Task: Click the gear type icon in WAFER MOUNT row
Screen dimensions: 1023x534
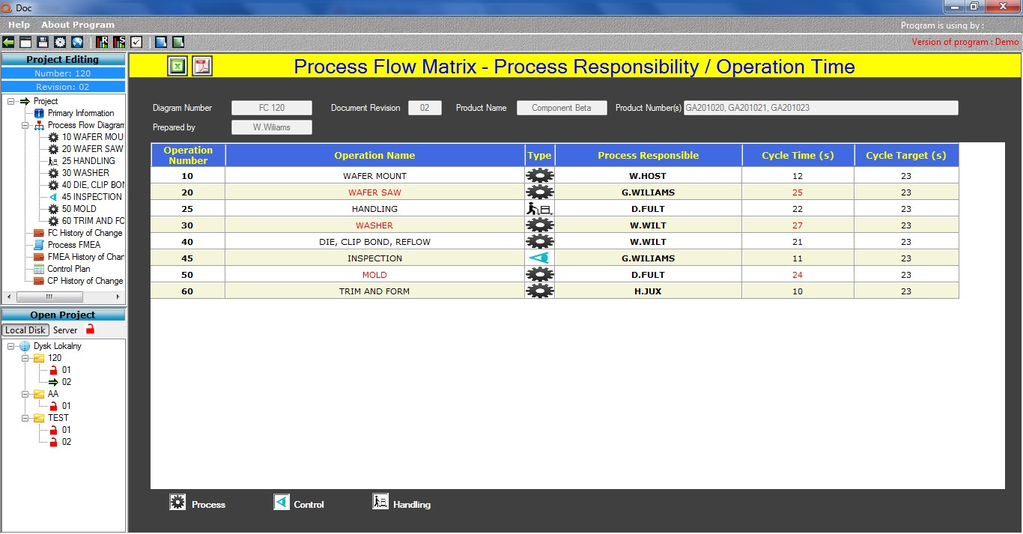Action: [x=540, y=176]
